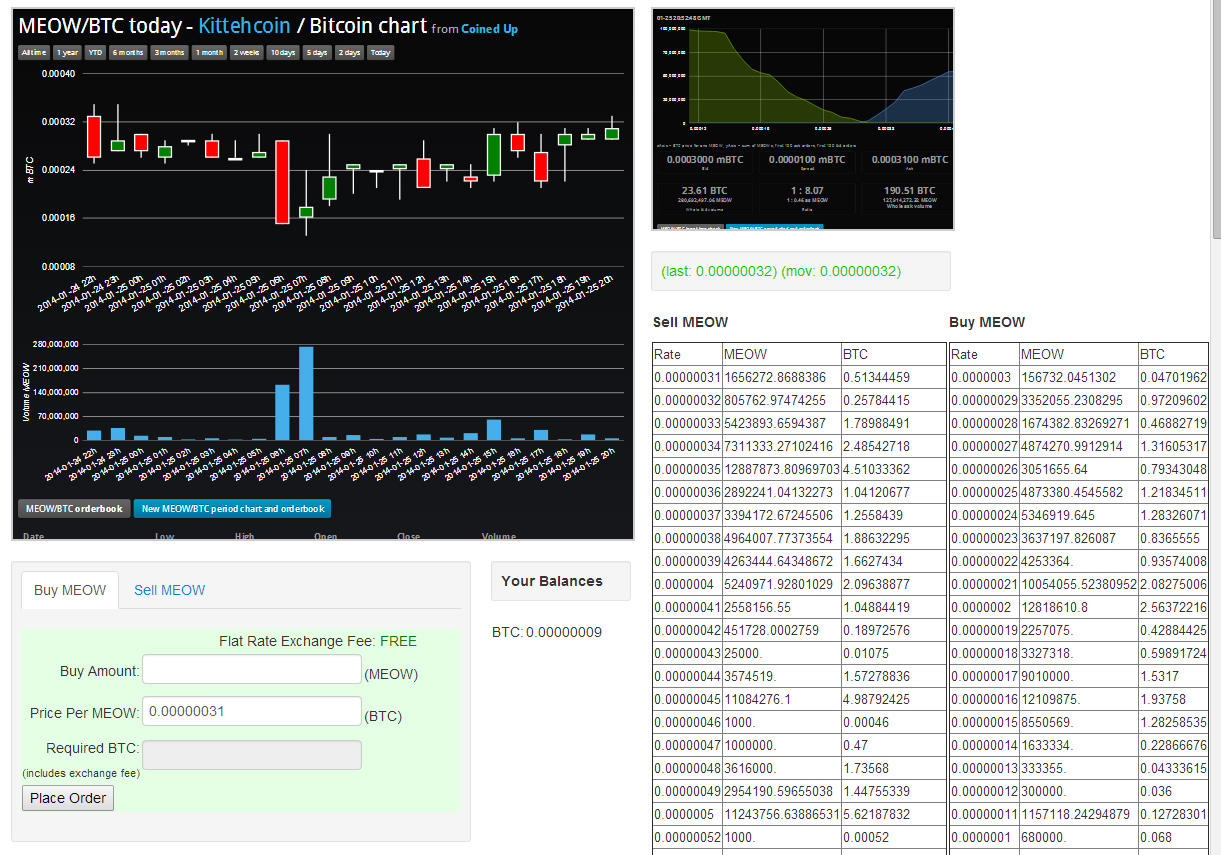The image size is (1221, 855).
Task: Select sell rate 0.00000045
Action: click(687, 699)
